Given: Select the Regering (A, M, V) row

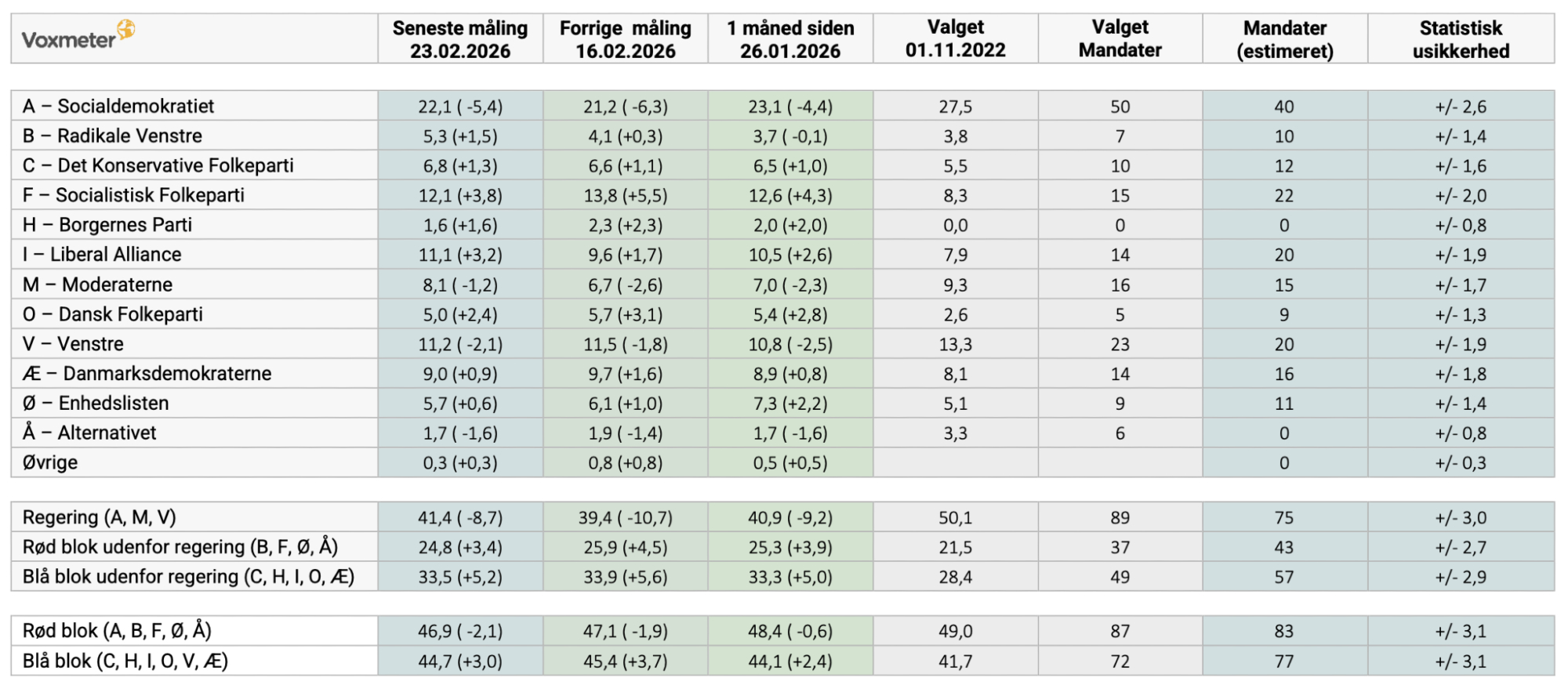Looking at the screenshot, I should (100, 517).
